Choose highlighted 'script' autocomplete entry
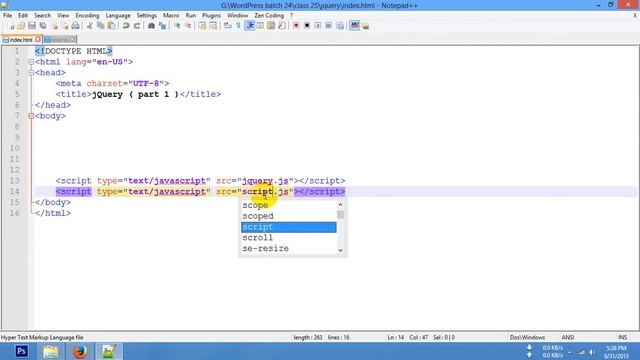This screenshot has height=360, width=640. (289, 227)
